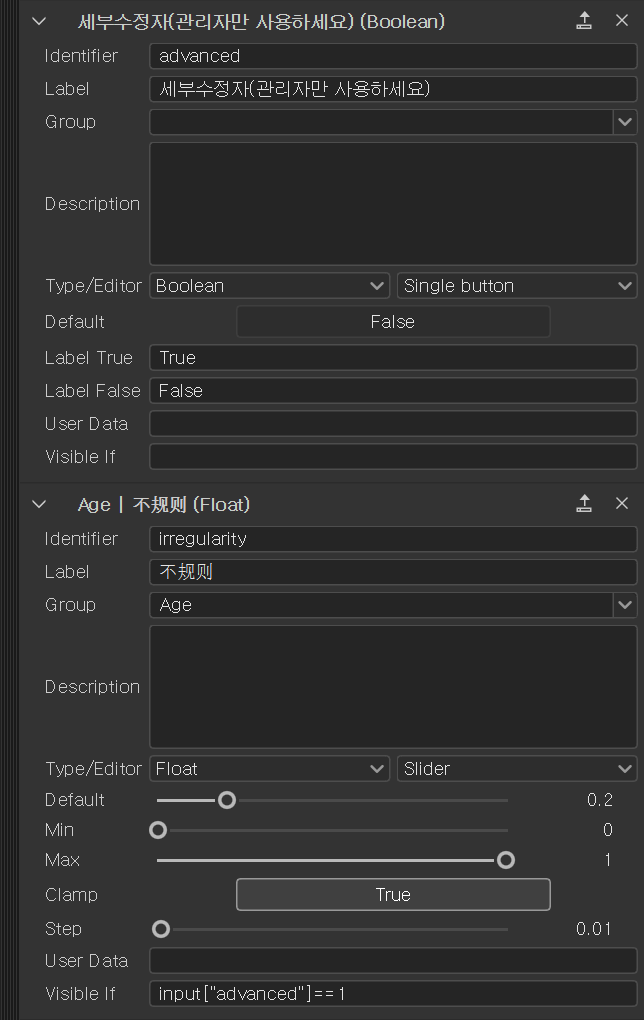Open the Group dropdown arrow next to Age

tap(625, 604)
